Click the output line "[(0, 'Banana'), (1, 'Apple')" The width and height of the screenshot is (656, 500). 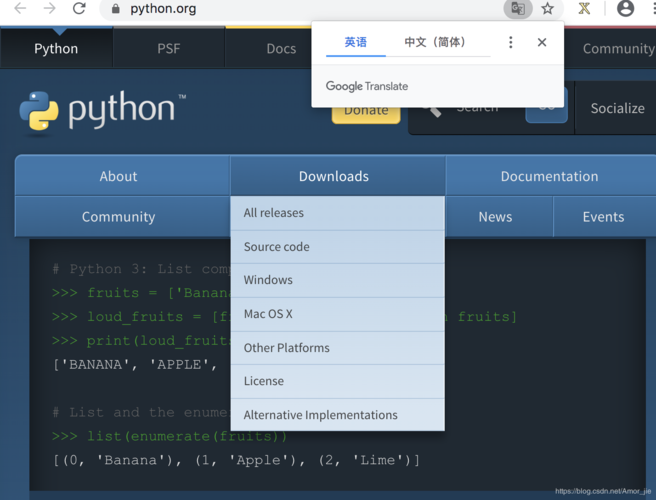[236, 460]
